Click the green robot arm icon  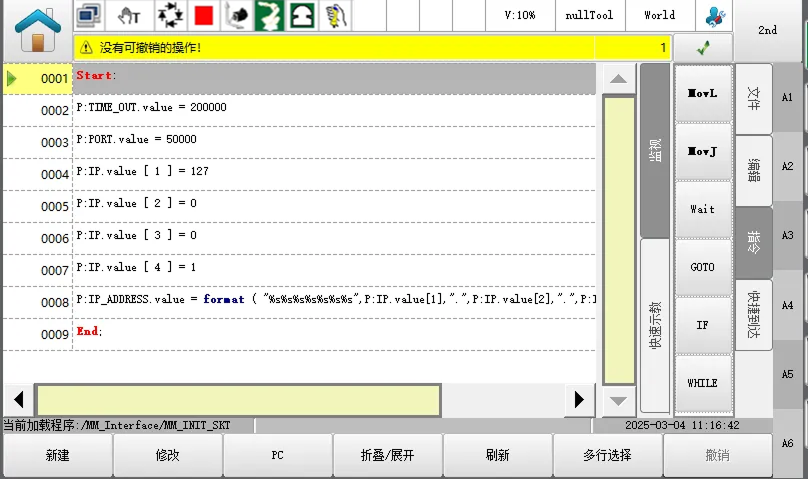[269, 15]
